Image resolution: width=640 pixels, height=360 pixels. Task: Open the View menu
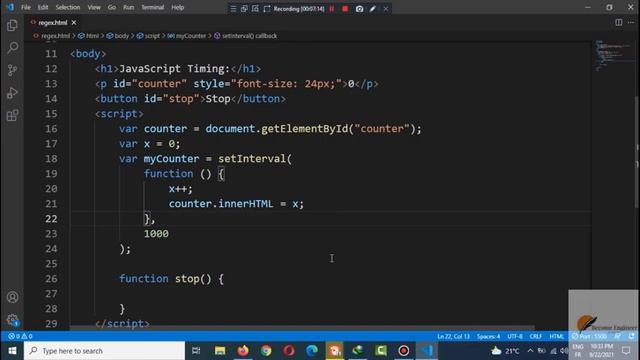[x=94, y=7]
